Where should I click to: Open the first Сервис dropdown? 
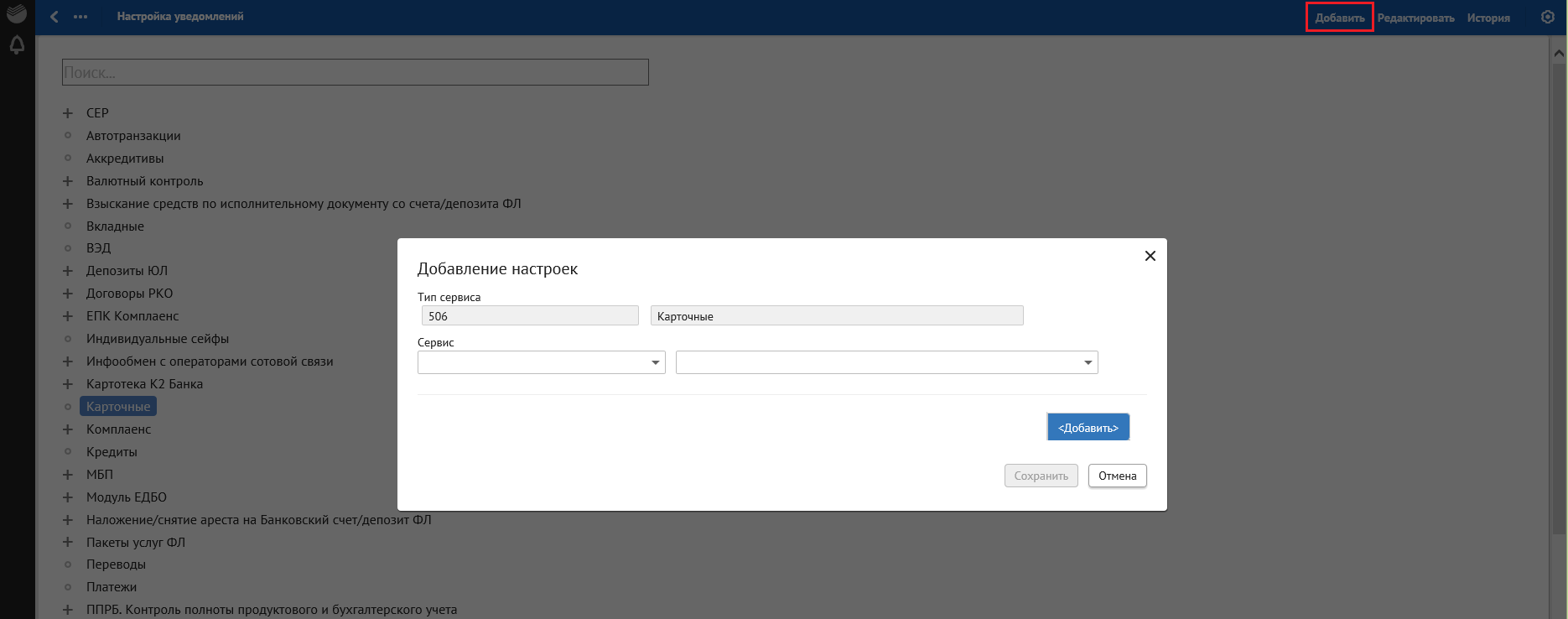pyautogui.click(x=541, y=362)
